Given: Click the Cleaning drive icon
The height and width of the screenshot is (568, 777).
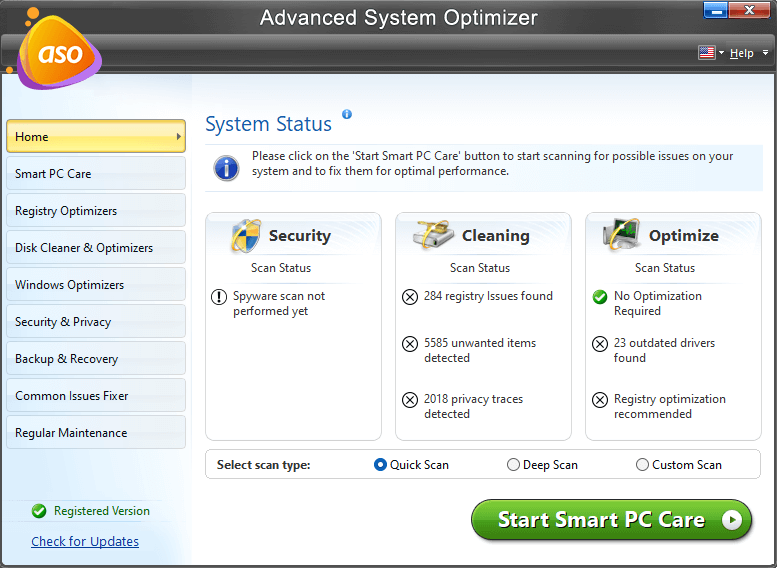Looking at the screenshot, I should (x=434, y=234).
